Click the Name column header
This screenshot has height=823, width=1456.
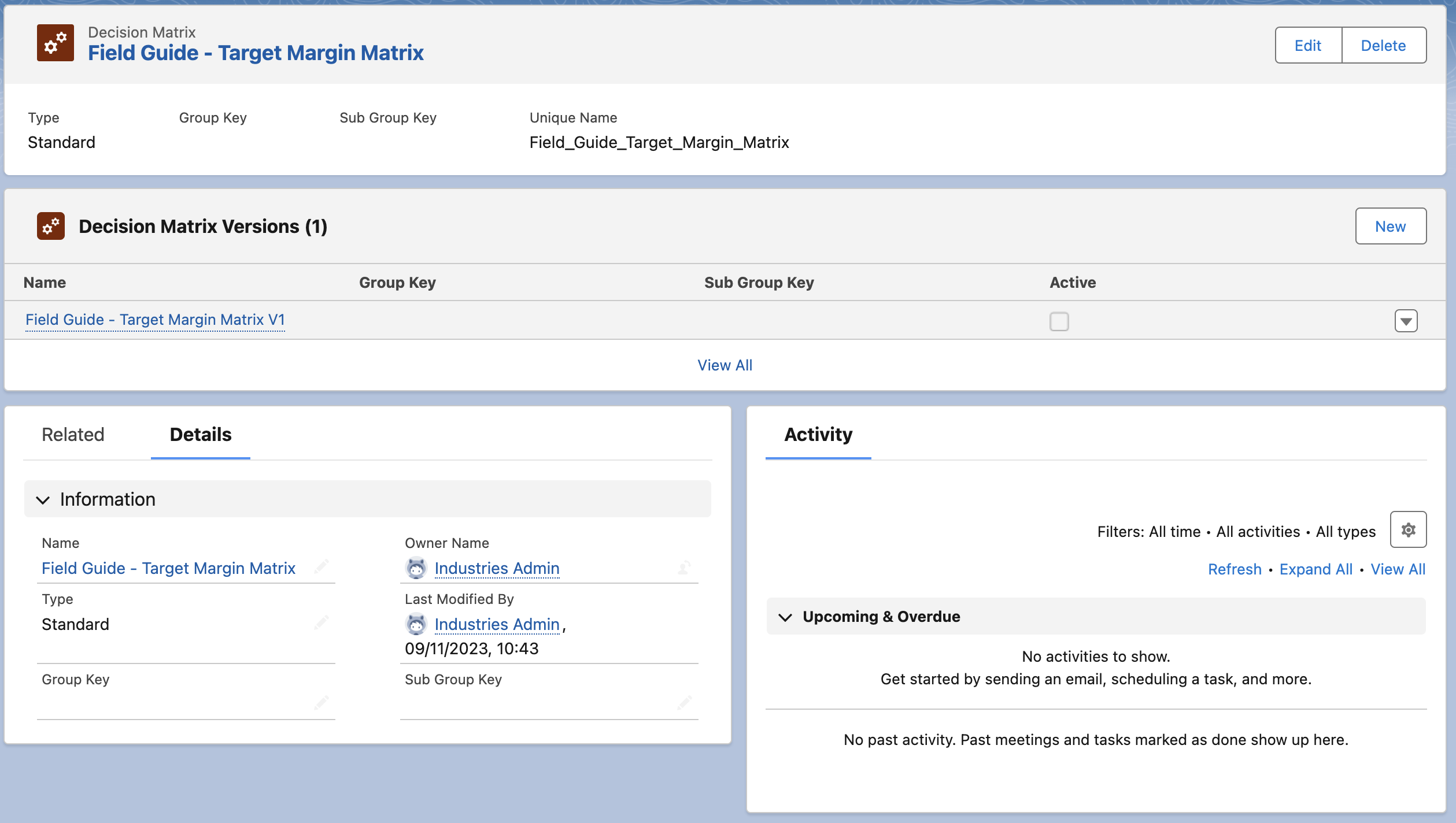coord(45,283)
